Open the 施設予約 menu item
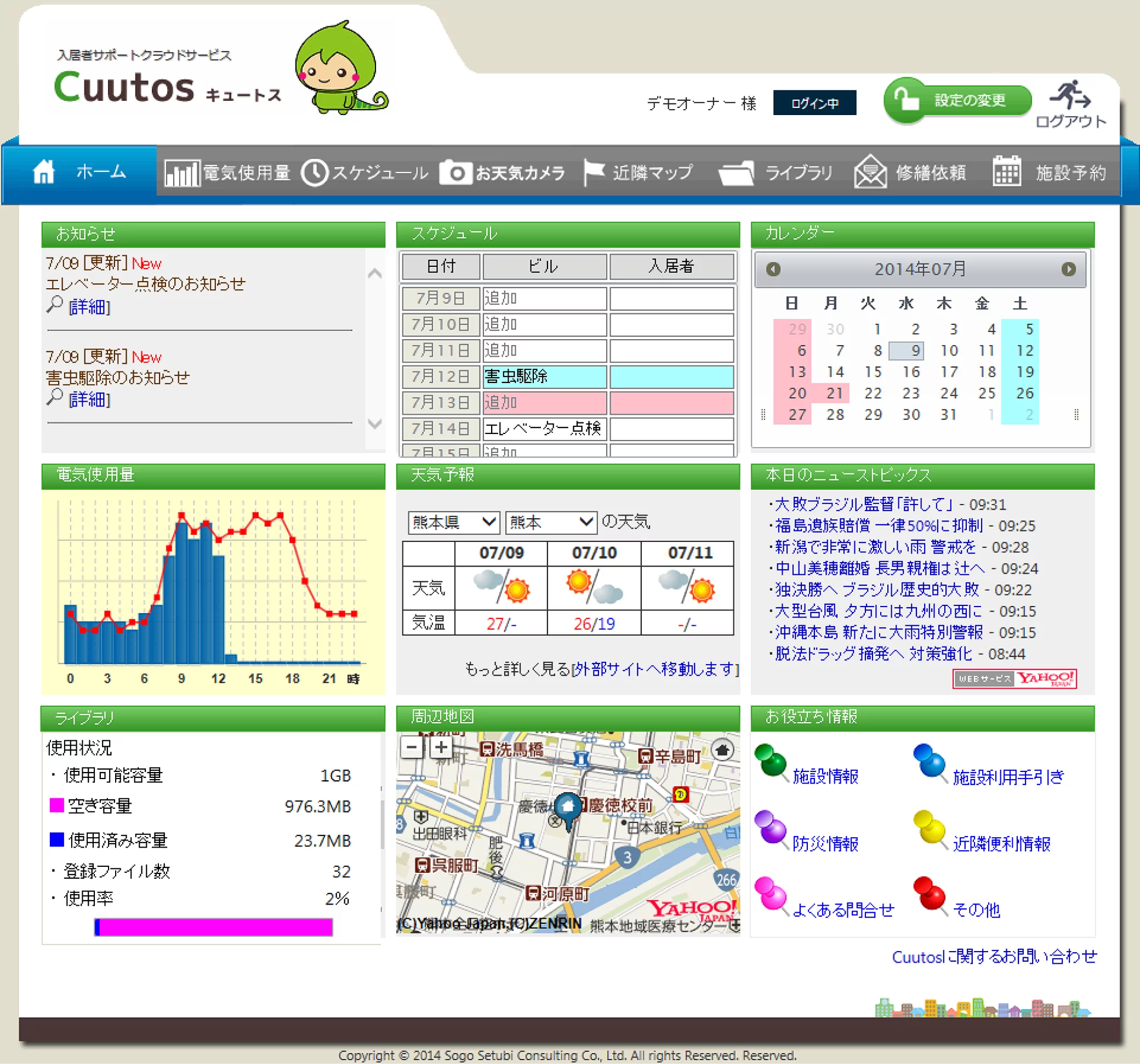The height and width of the screenshot is (1064, 1140). 1050,173
